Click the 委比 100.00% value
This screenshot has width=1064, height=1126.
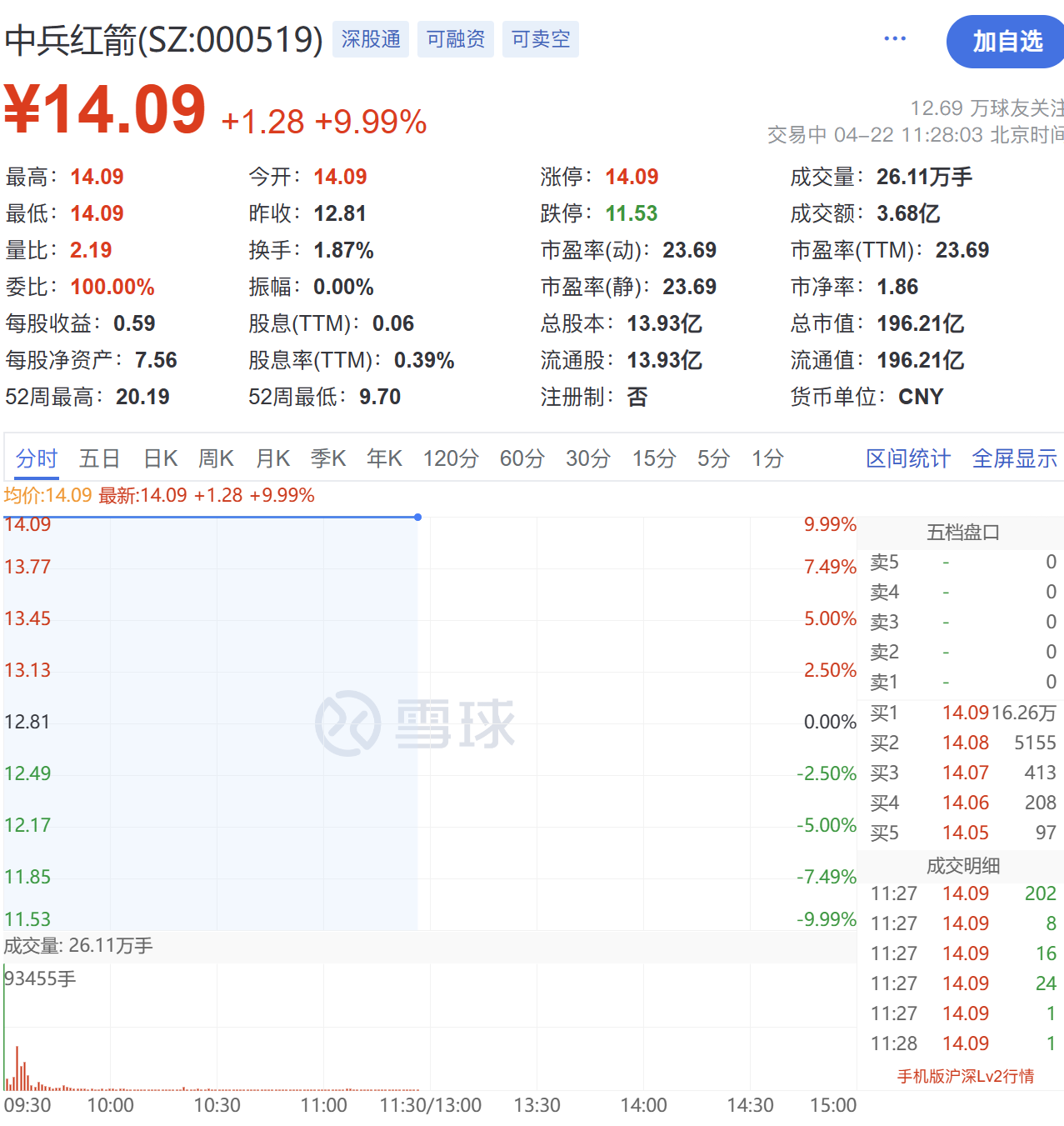click(x=112, y=287)
